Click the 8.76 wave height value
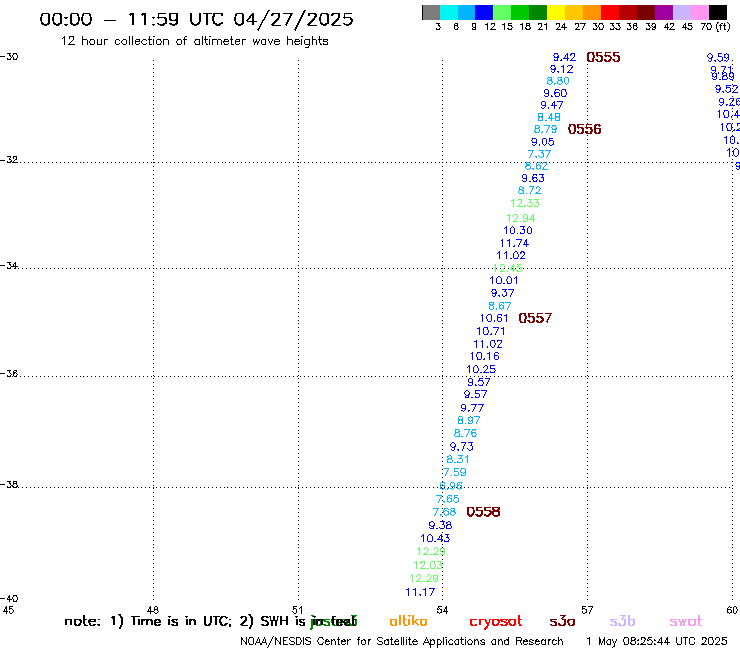Screen dimensions: 740x650 [466, 433]
